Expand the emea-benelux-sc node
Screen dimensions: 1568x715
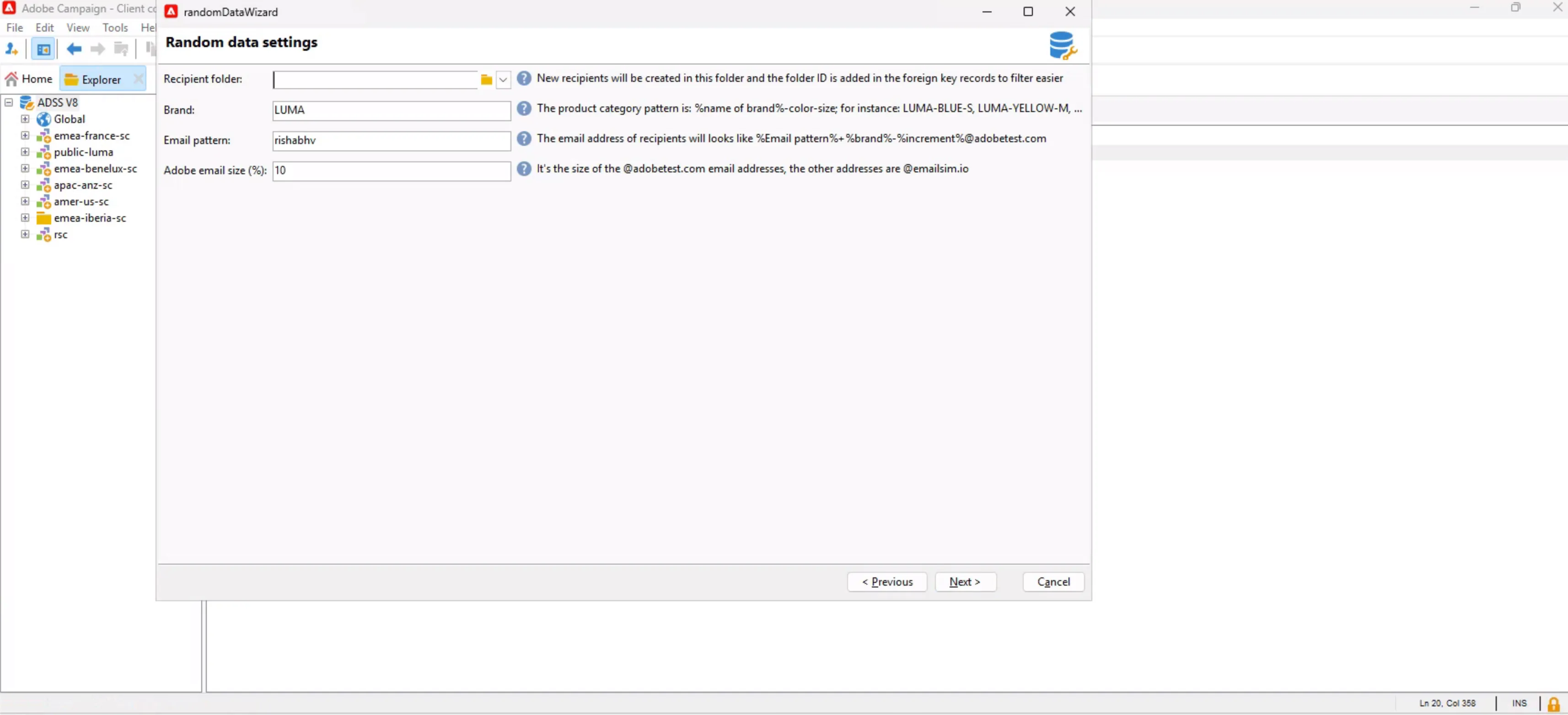click(25, 168)
